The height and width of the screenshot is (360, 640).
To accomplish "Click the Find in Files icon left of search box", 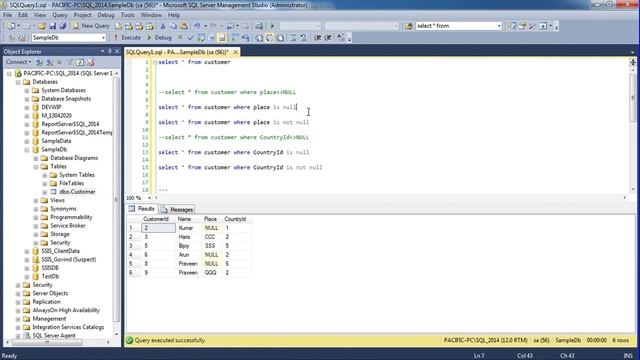I will [x=408, y=26].
